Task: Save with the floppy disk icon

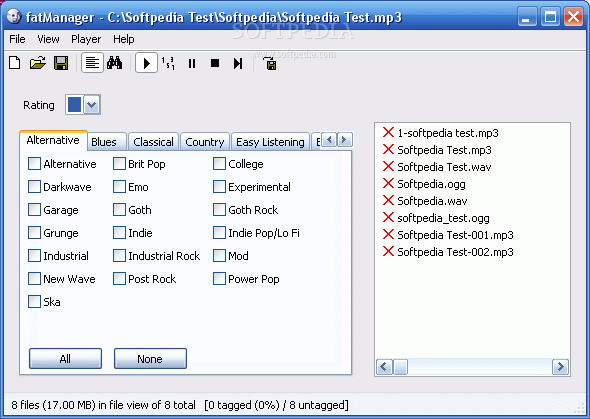Action: click(61, 63)
